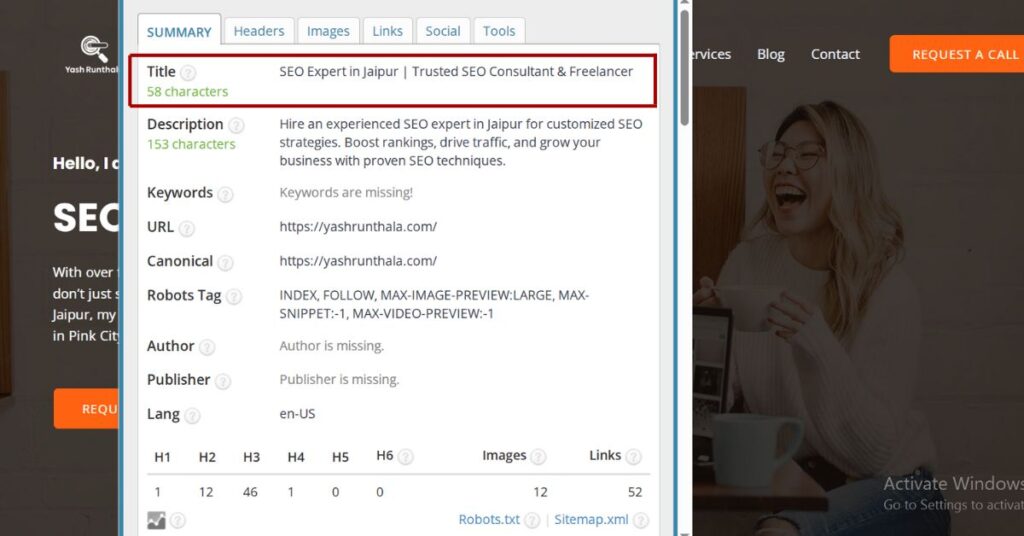Open the Images tab
This screenshot has width=1024, height=536.
pyautogui.click(x=328, y=31)
